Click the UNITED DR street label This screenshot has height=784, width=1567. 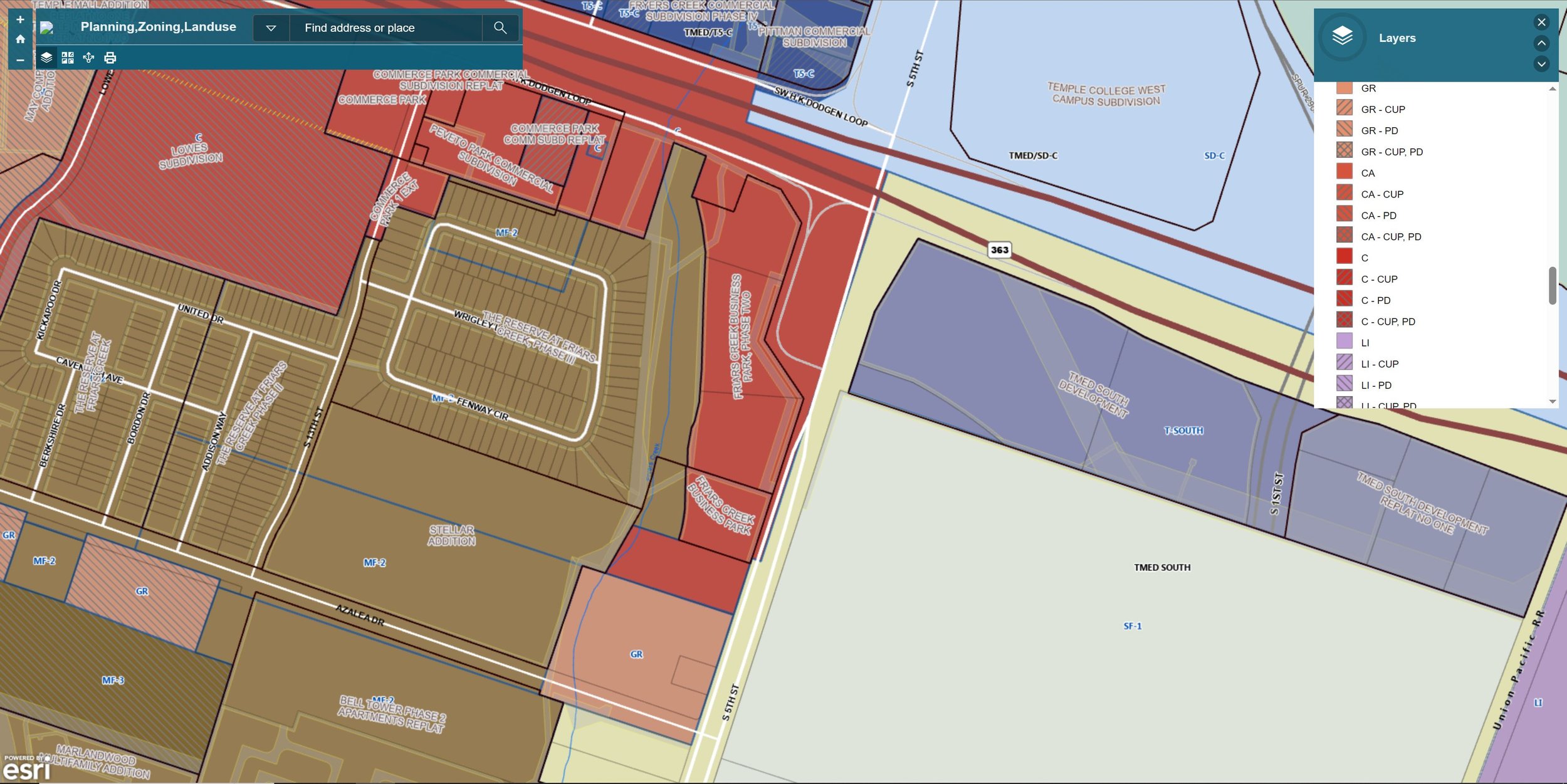[x=201, y=313]
